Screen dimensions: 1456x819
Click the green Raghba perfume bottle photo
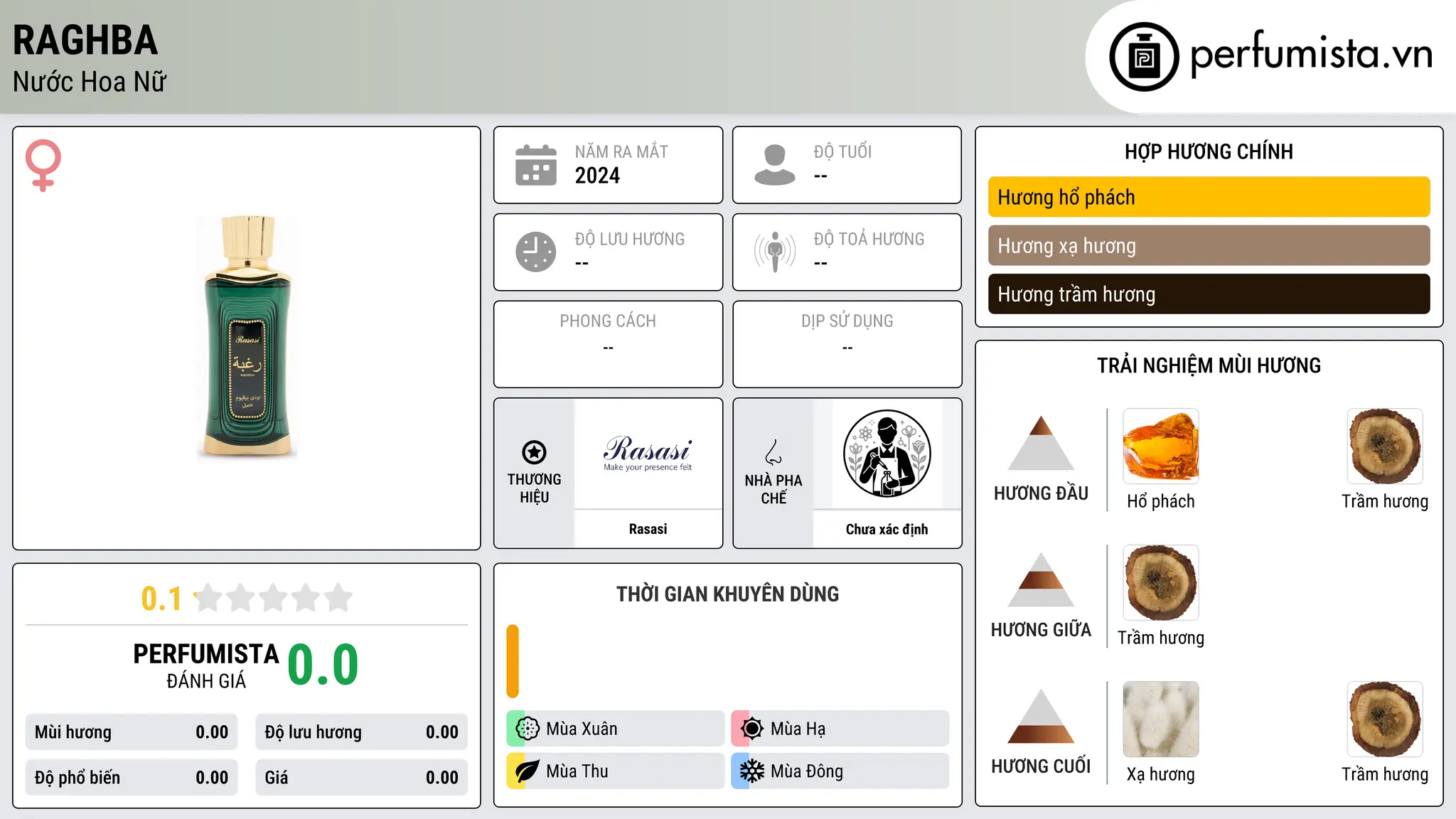247,336
